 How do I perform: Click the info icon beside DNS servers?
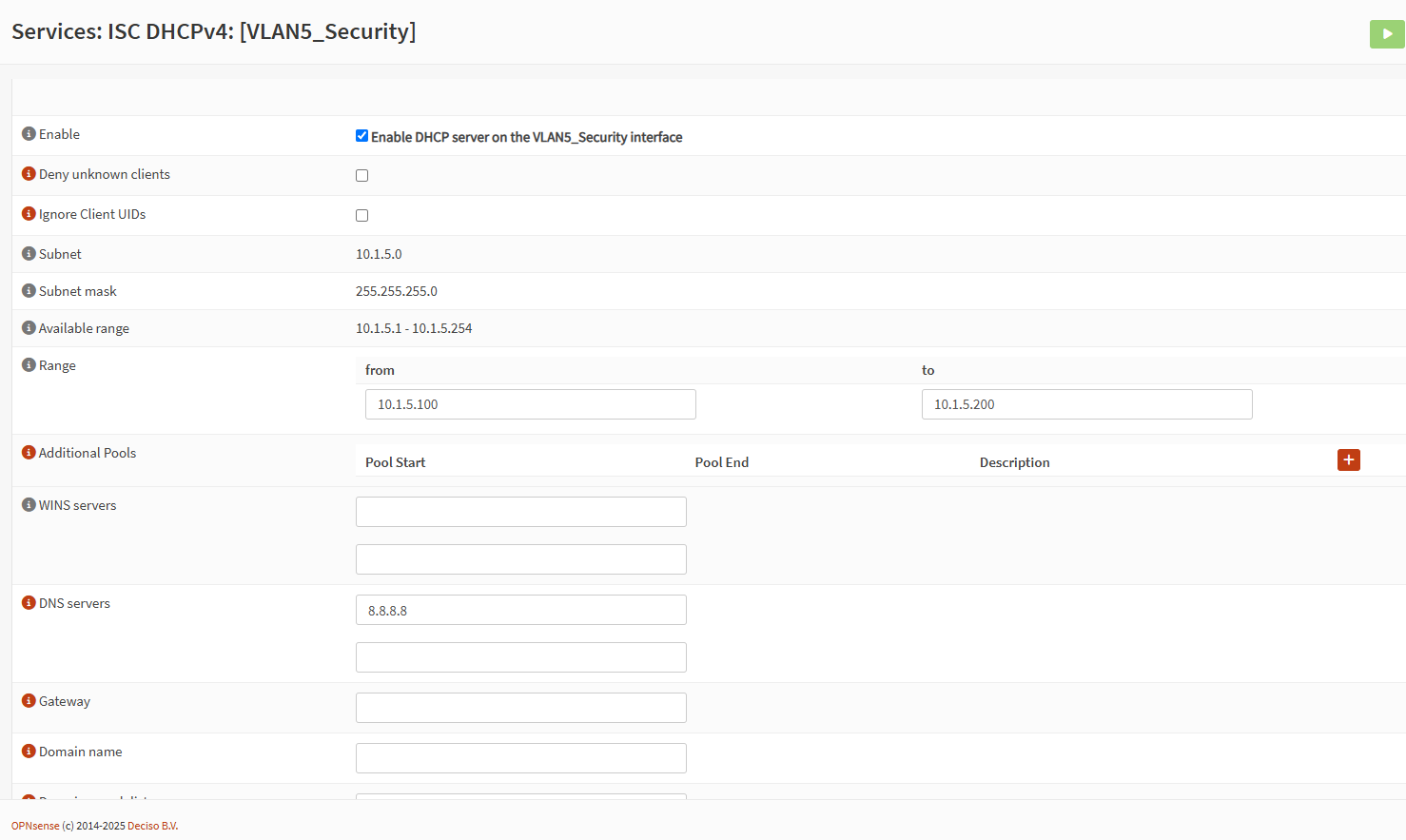28,603
